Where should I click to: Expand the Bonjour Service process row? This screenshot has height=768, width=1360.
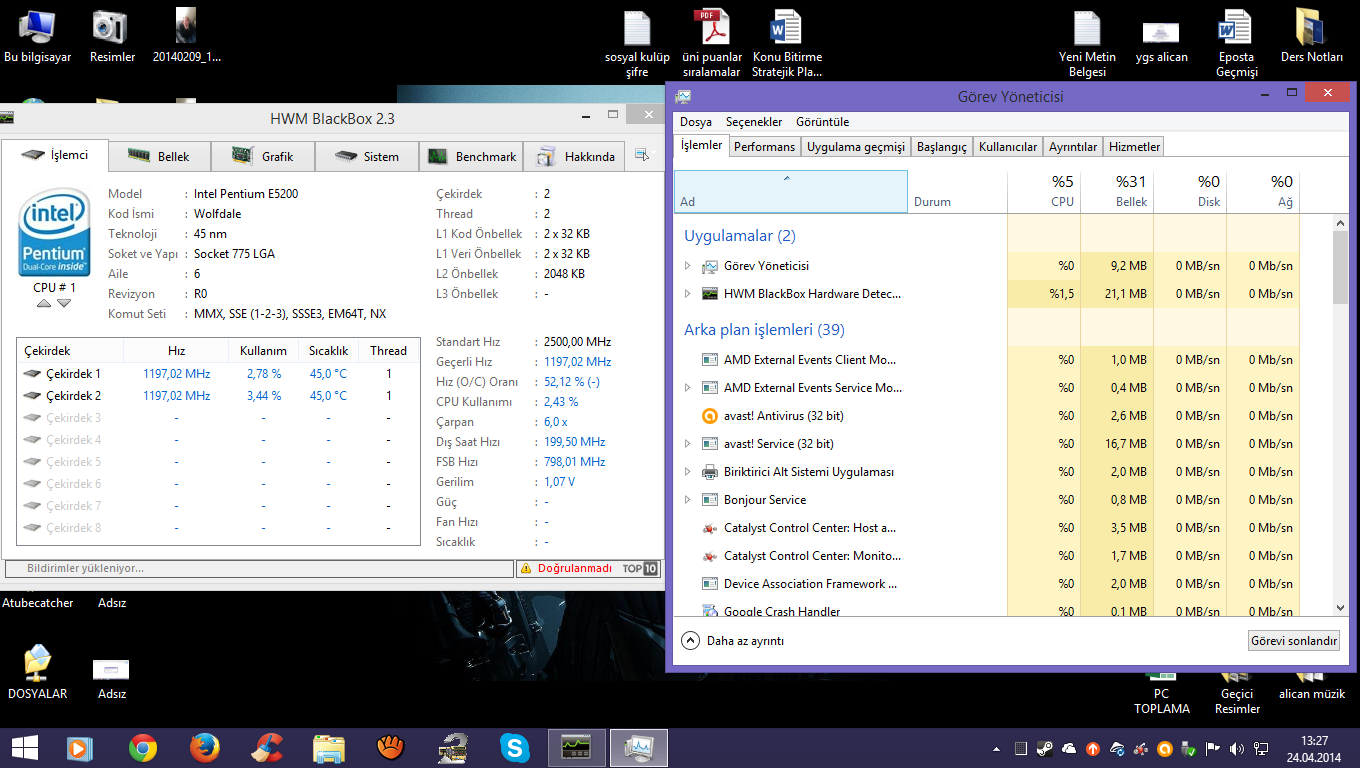pyautogui.click(x=687, y=500)
